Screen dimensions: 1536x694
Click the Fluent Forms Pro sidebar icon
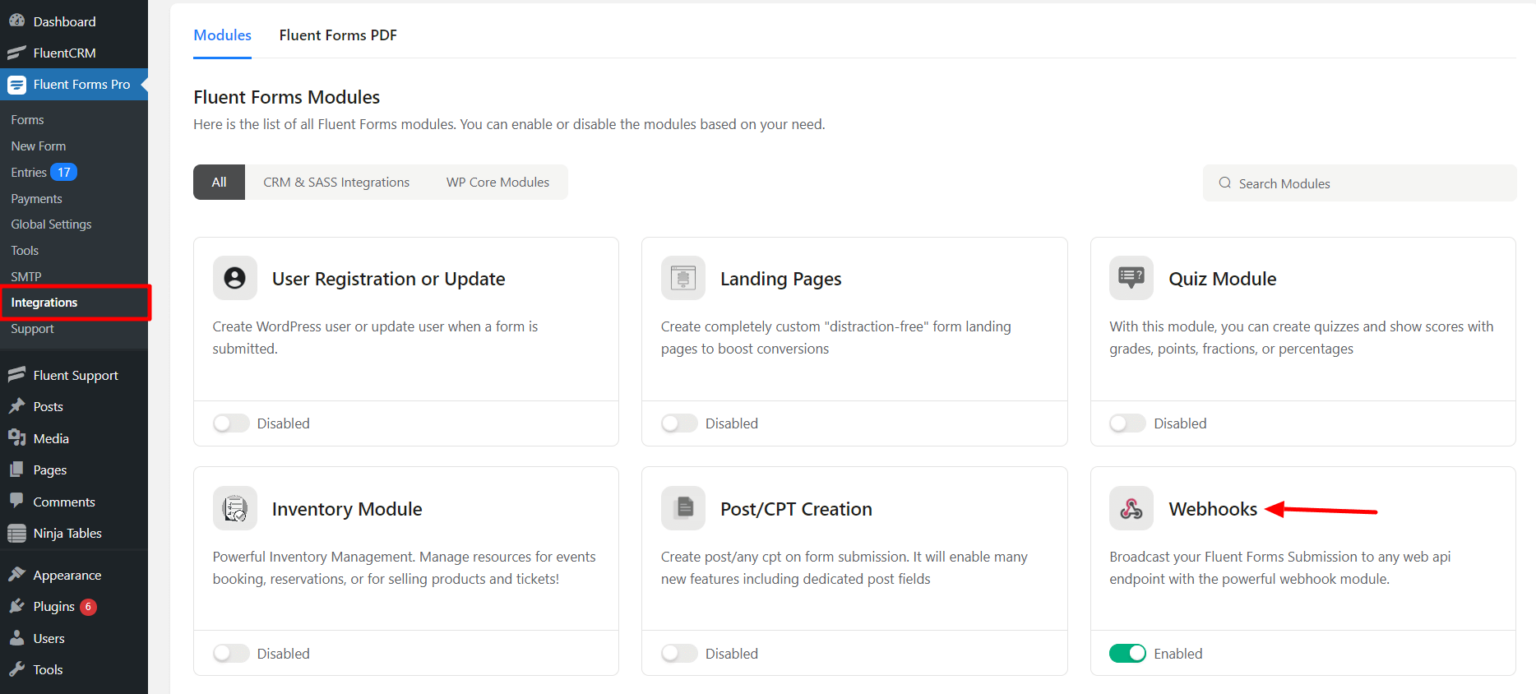(x=16, y=84)
